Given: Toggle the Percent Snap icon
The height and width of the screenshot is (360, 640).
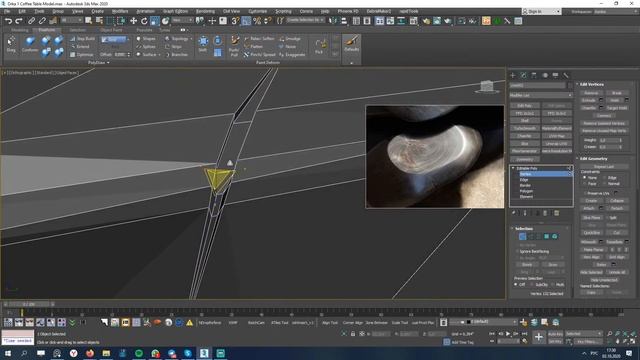Looking at the screenshot, I should pyautogui.click(x=257, y=21).
